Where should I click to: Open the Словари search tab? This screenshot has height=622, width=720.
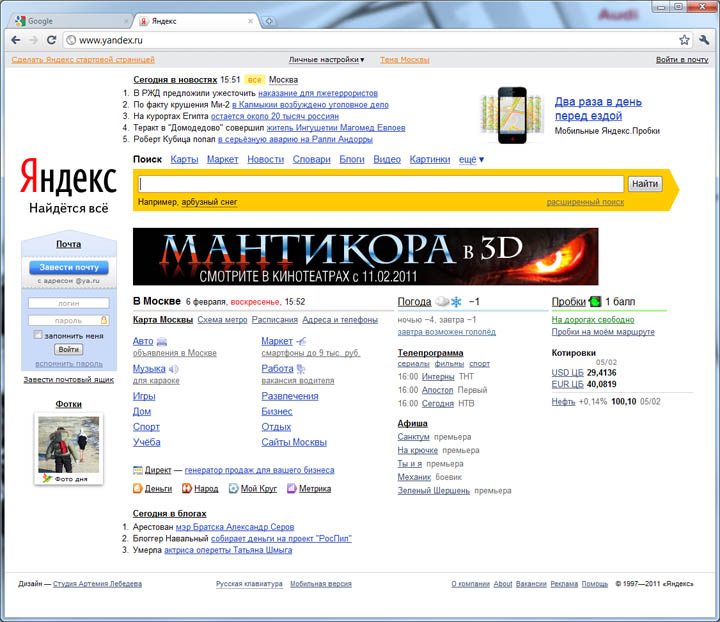coord(311,159)
